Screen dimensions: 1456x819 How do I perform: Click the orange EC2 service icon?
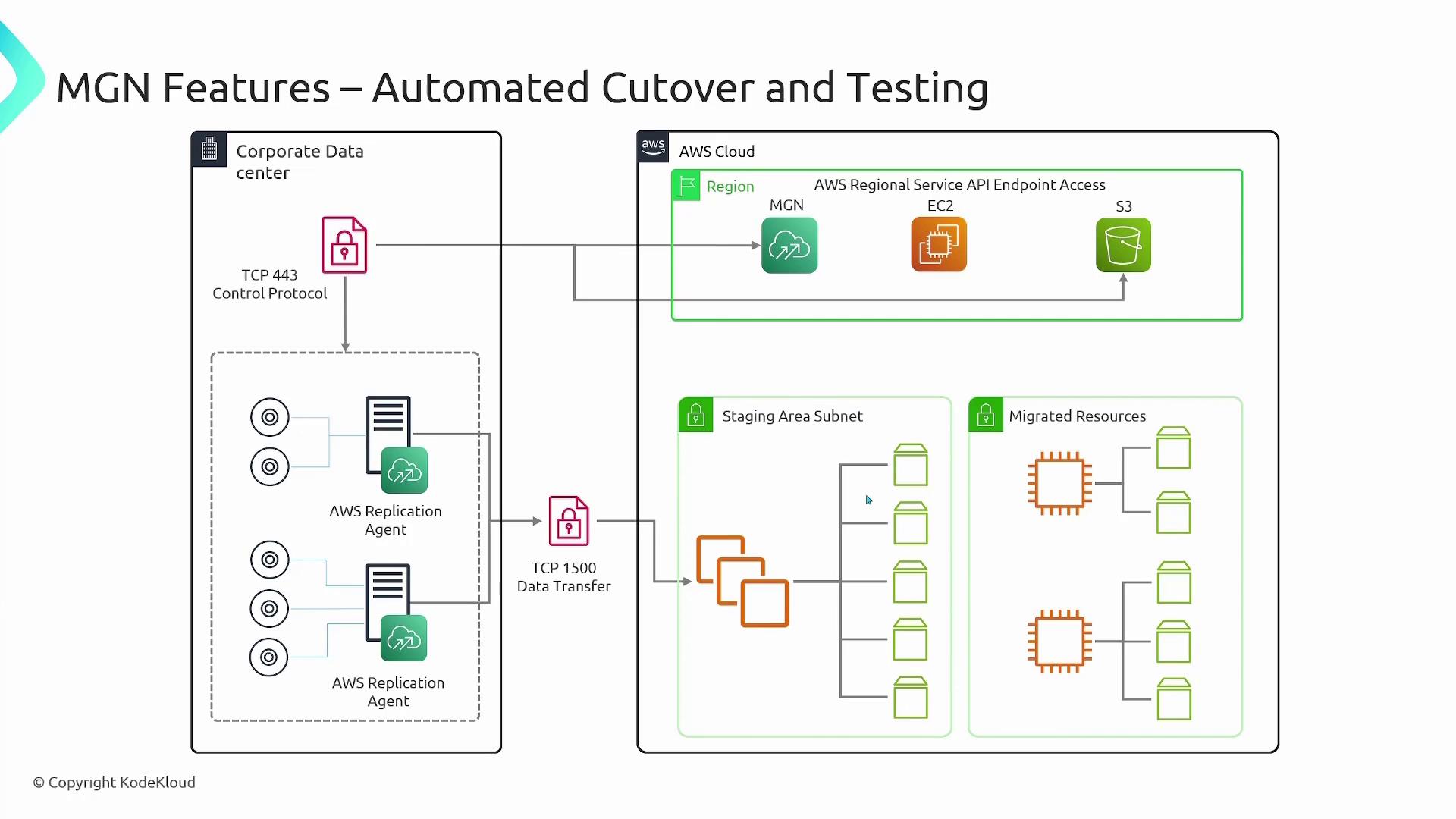click(x=939, y=245)
